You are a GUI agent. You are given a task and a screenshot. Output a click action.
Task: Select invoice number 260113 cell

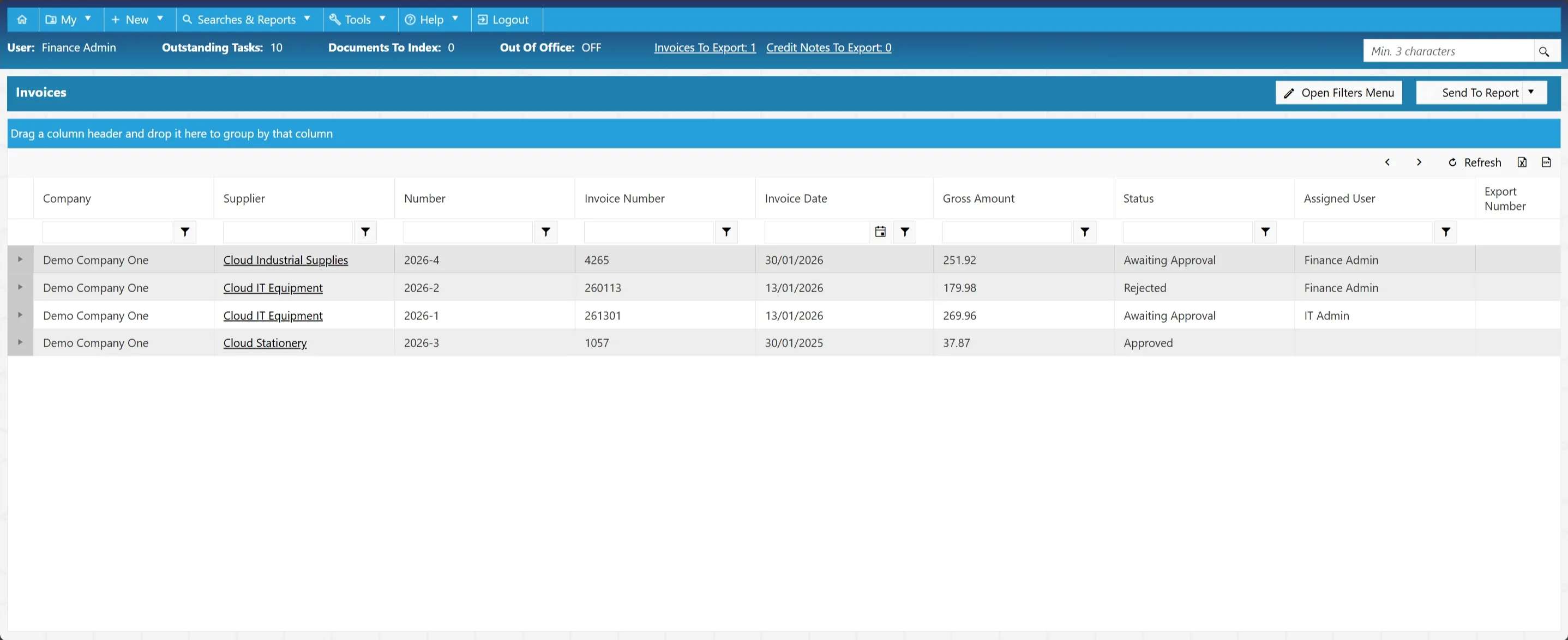[665, 288]
